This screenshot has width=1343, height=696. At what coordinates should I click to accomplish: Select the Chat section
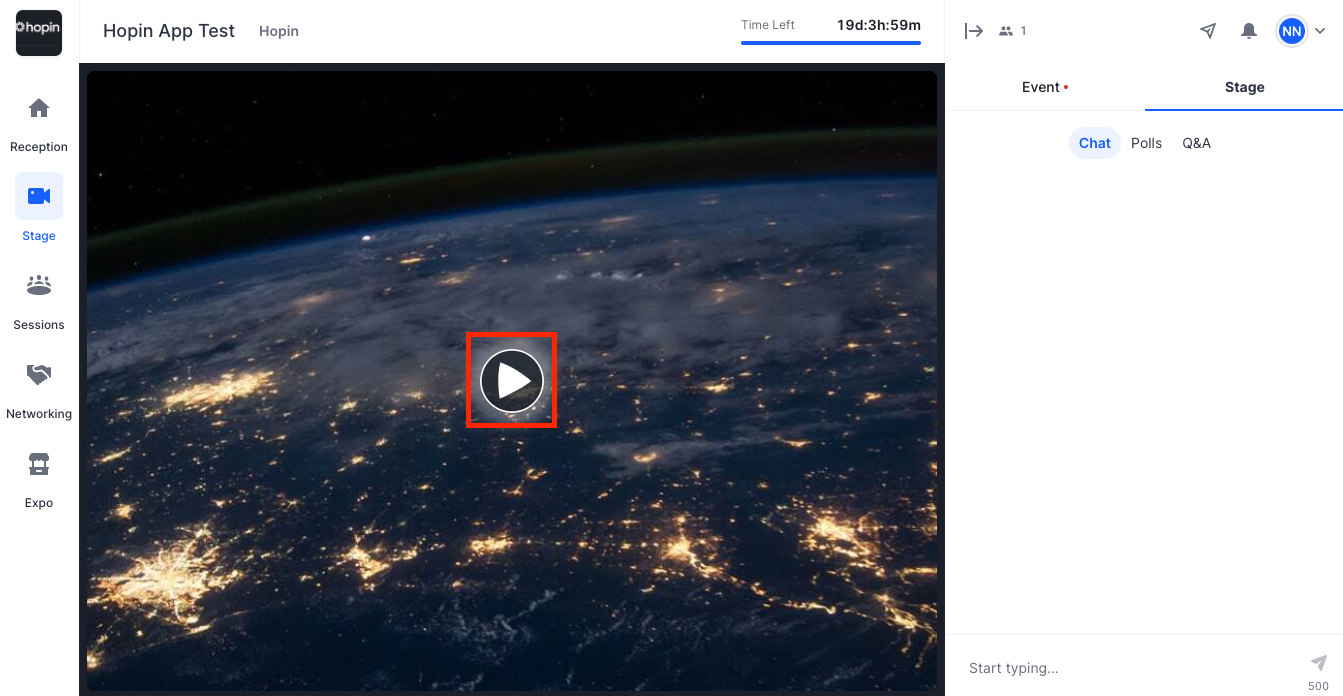(x=1095, y=143)
